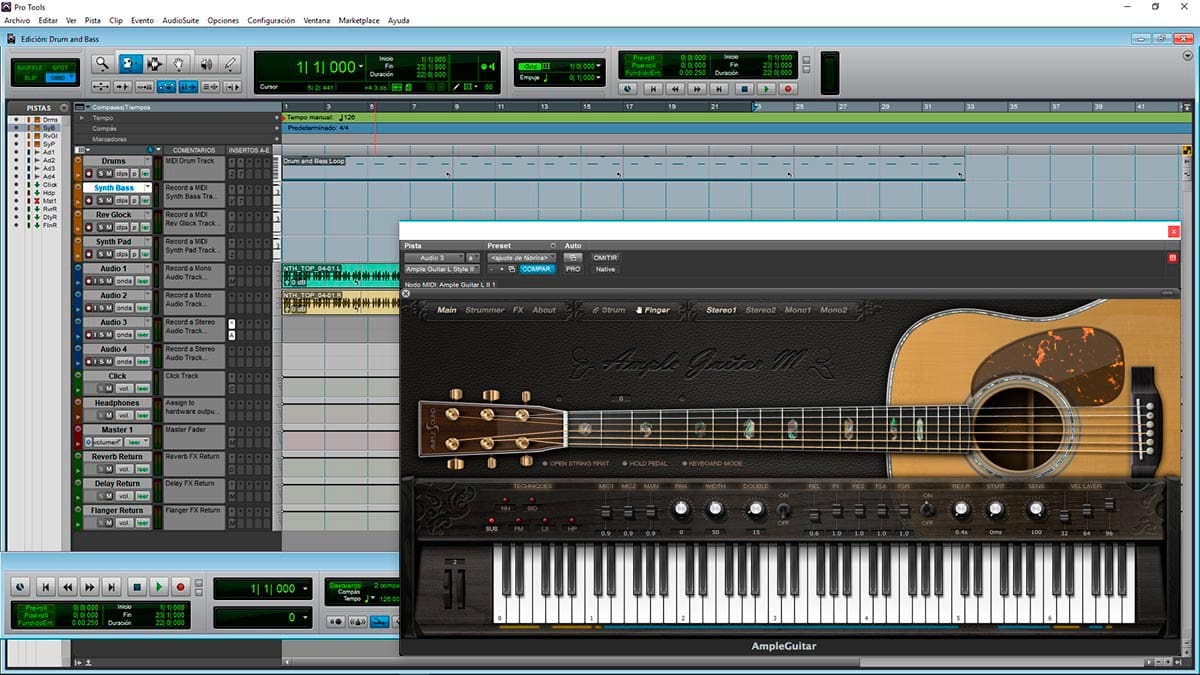Open the plugin Pista Audio 3 selector
Viewport: 1200px width, 675px height.
click(x=434, y=258)
